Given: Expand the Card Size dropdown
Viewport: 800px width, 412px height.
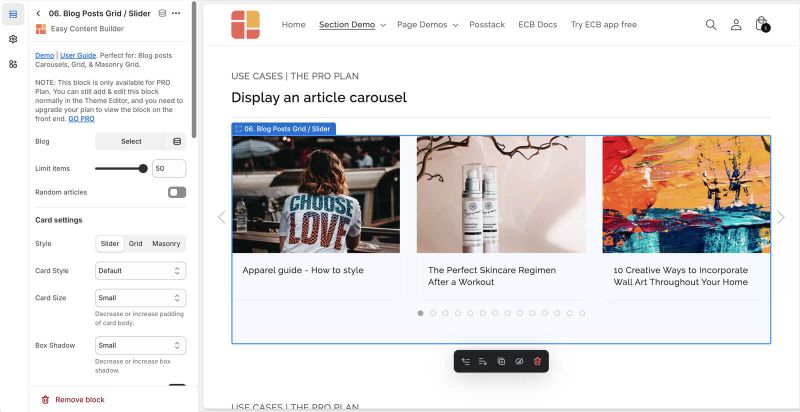Looking at the screenshot, I should pos(140,298).
